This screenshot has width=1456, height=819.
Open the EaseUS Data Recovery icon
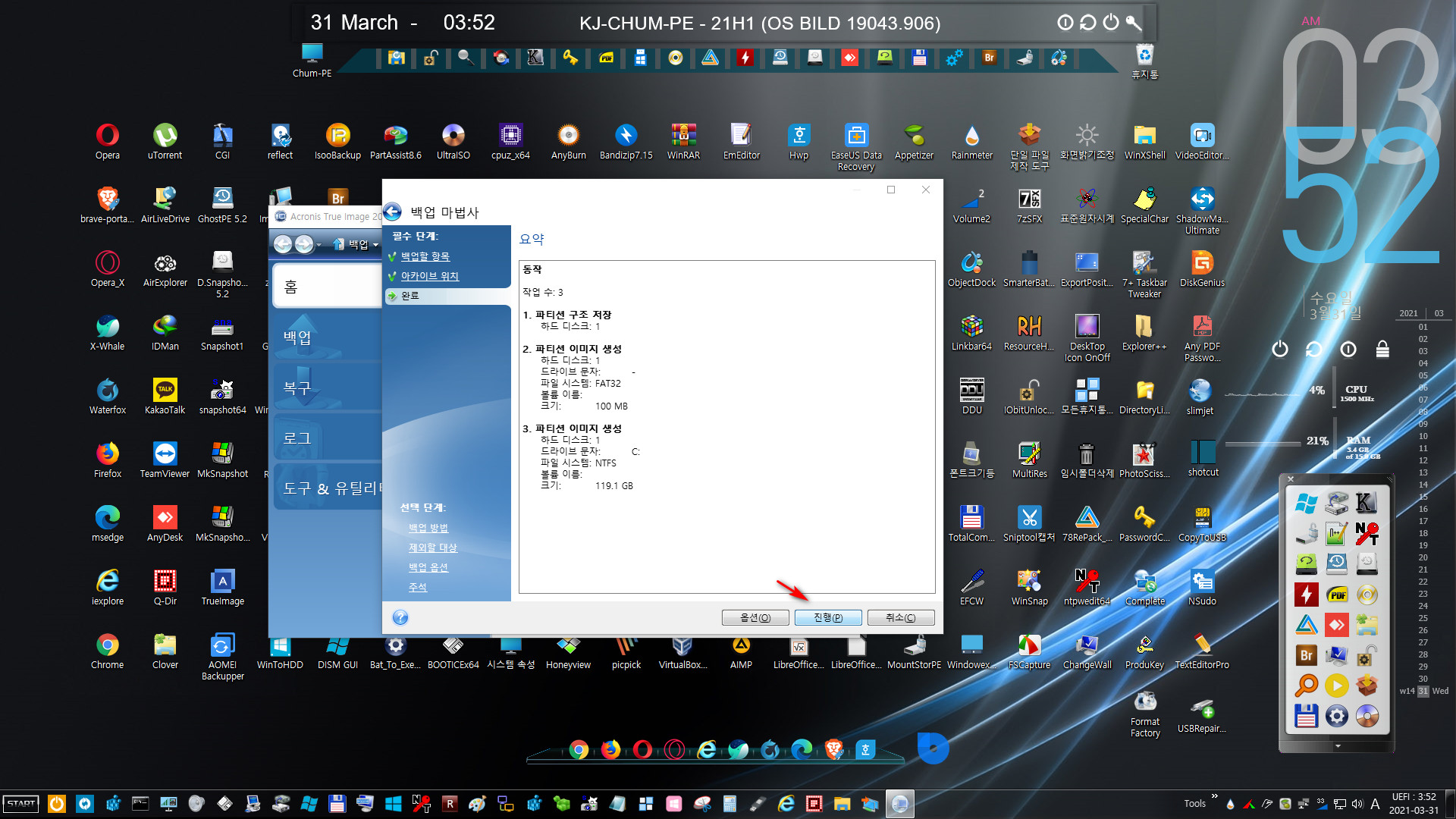(856, 147)
